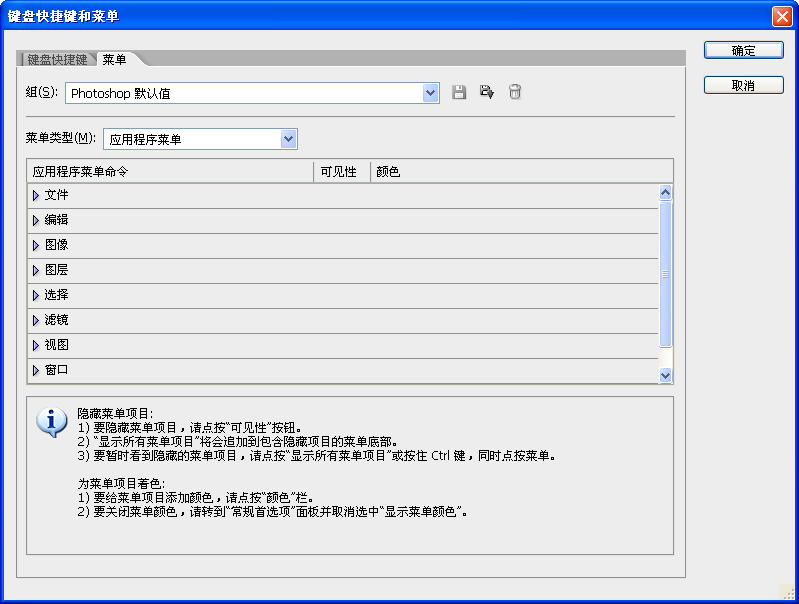This screenshot has height=604, width=799.
Task: Click the command list scroll up arrow
Action: [x=666, y=193]
